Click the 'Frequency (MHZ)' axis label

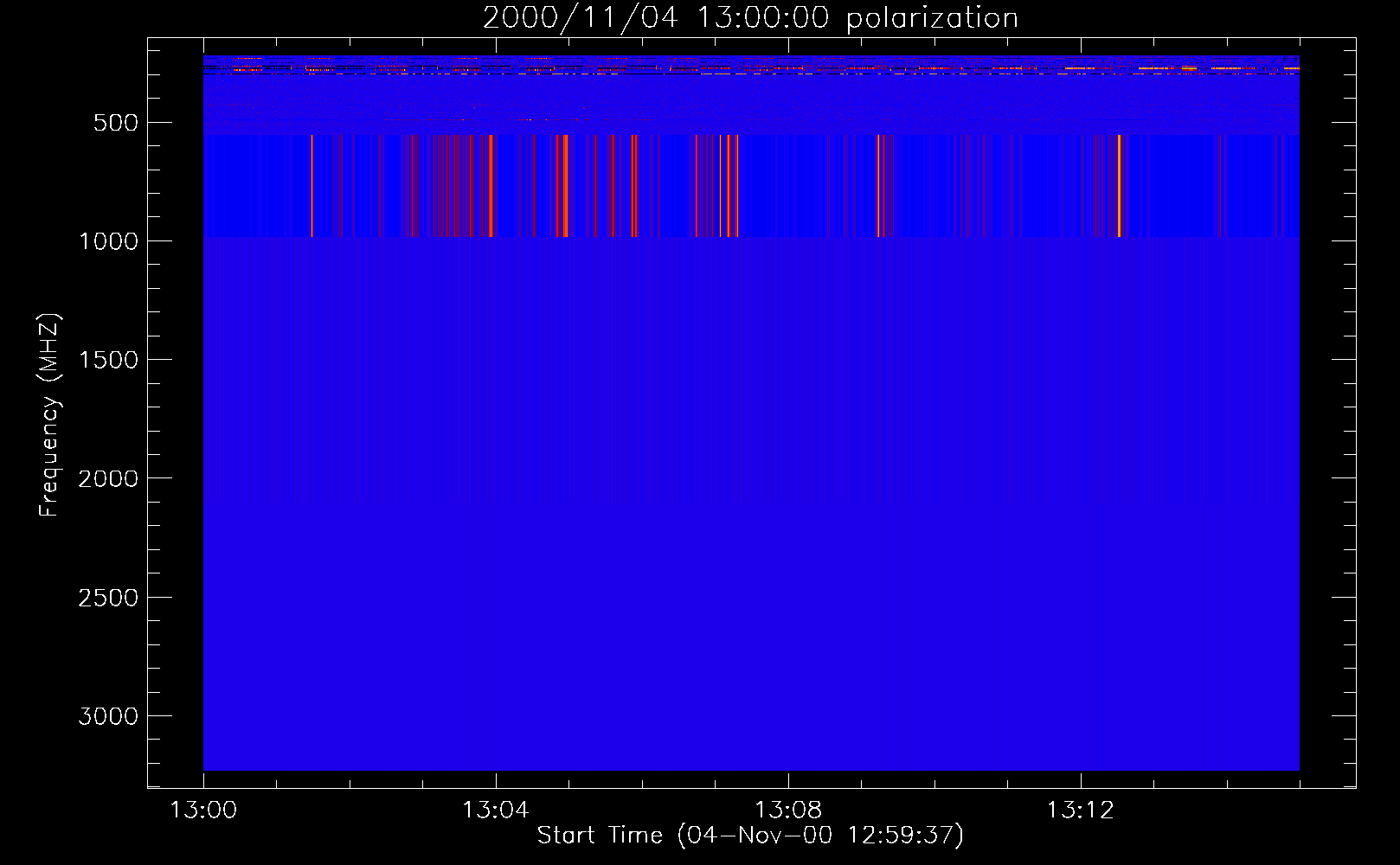tap(50, 415)
